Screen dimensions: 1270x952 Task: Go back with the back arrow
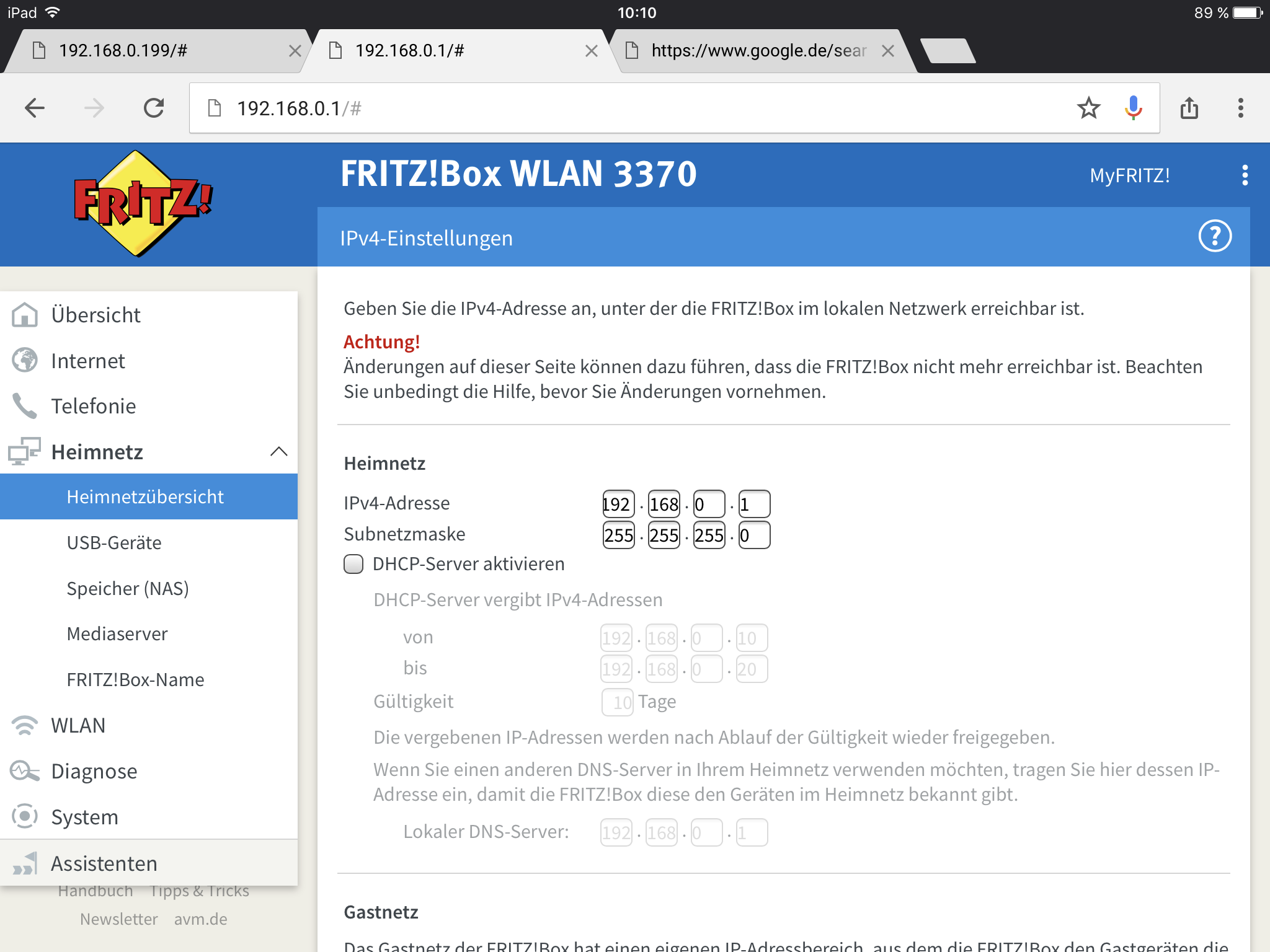35,108
